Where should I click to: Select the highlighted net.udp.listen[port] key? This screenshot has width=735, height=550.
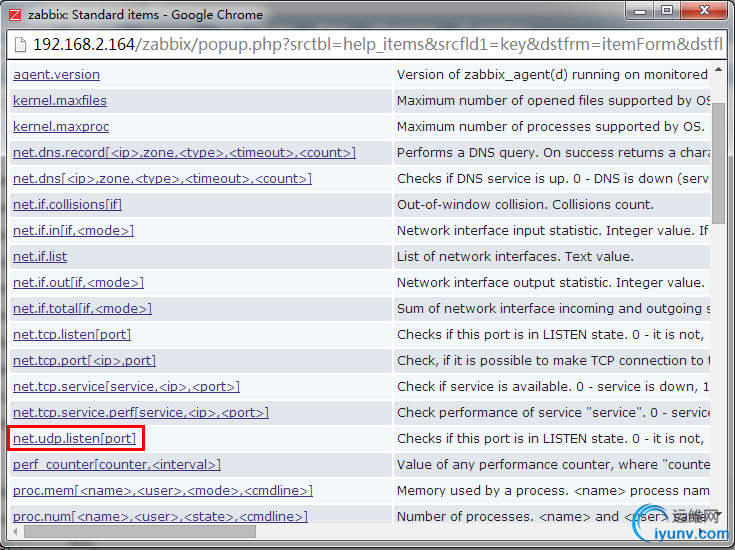click(x=75, y=438)
